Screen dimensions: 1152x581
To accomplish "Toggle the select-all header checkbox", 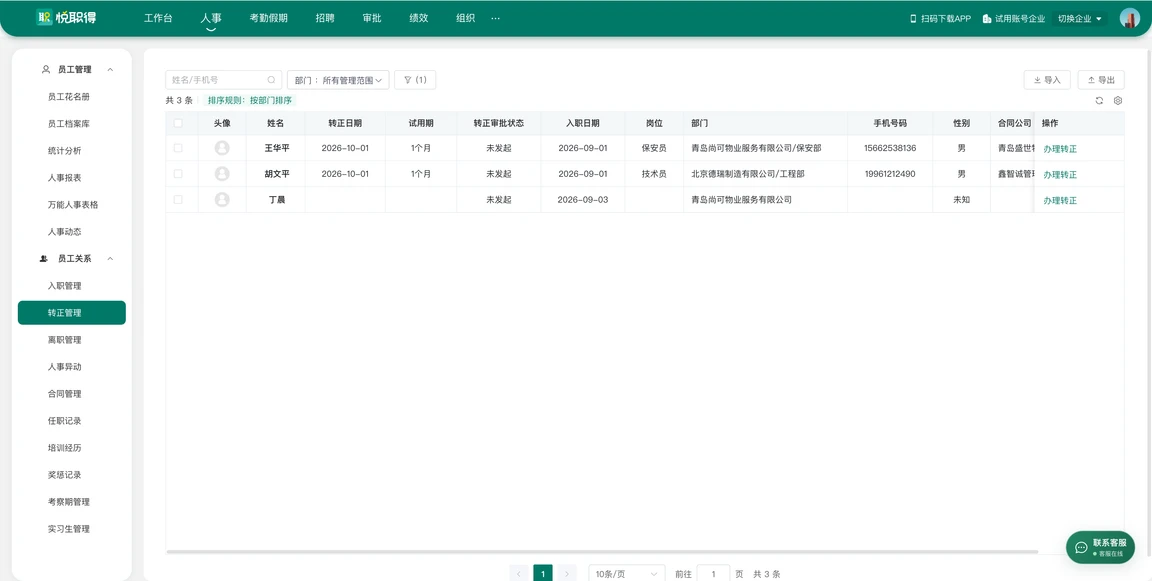I will click(178, 123).
